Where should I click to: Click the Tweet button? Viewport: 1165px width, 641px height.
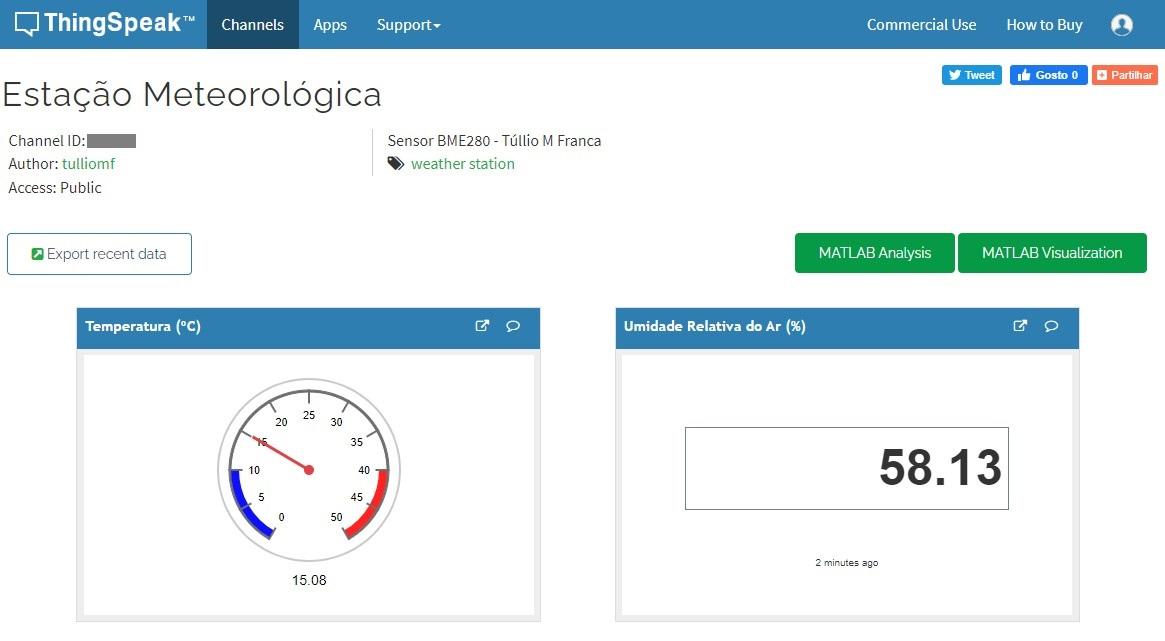pyautogui.click(x=972, y=75)
